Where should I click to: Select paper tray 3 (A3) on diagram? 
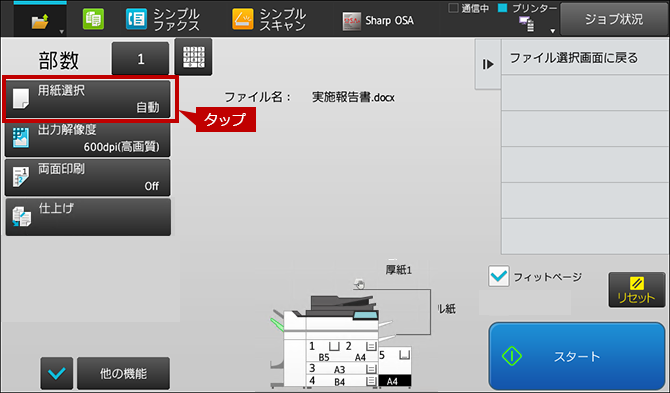(x=342, y=368)
